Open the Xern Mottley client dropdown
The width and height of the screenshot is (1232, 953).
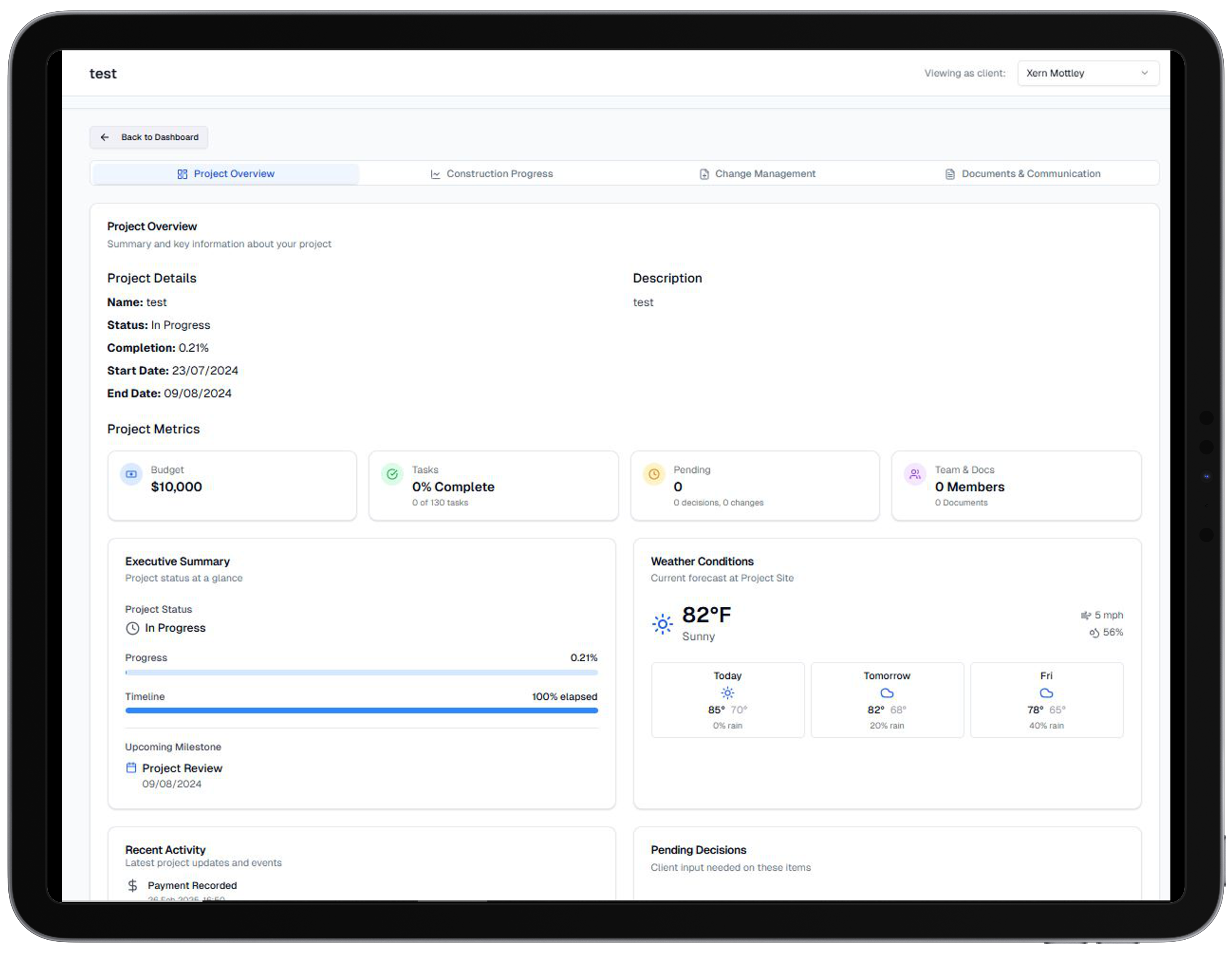click(x=1088, y=73)
